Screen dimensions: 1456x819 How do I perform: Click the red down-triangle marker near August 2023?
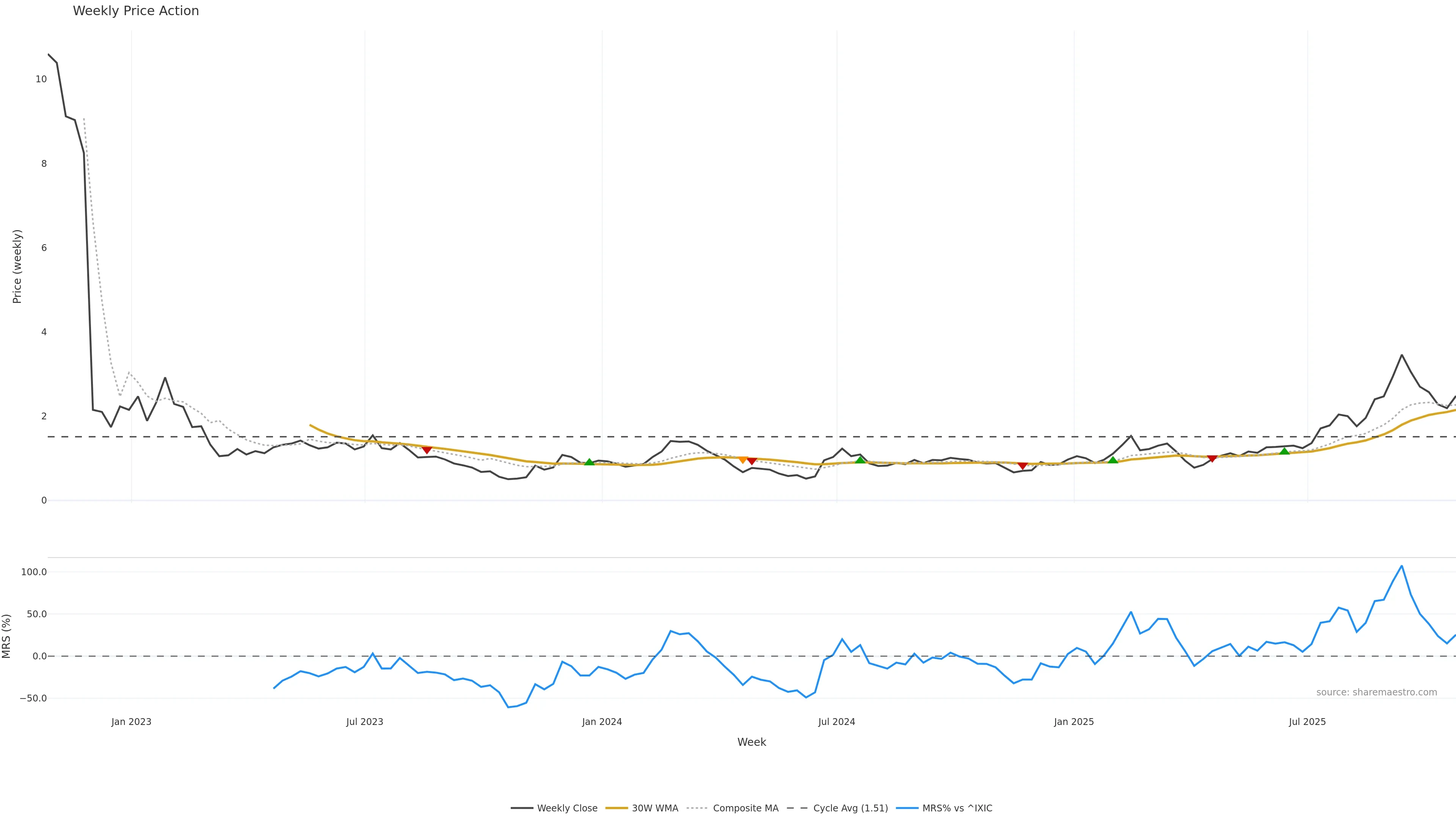coord(427,450)
